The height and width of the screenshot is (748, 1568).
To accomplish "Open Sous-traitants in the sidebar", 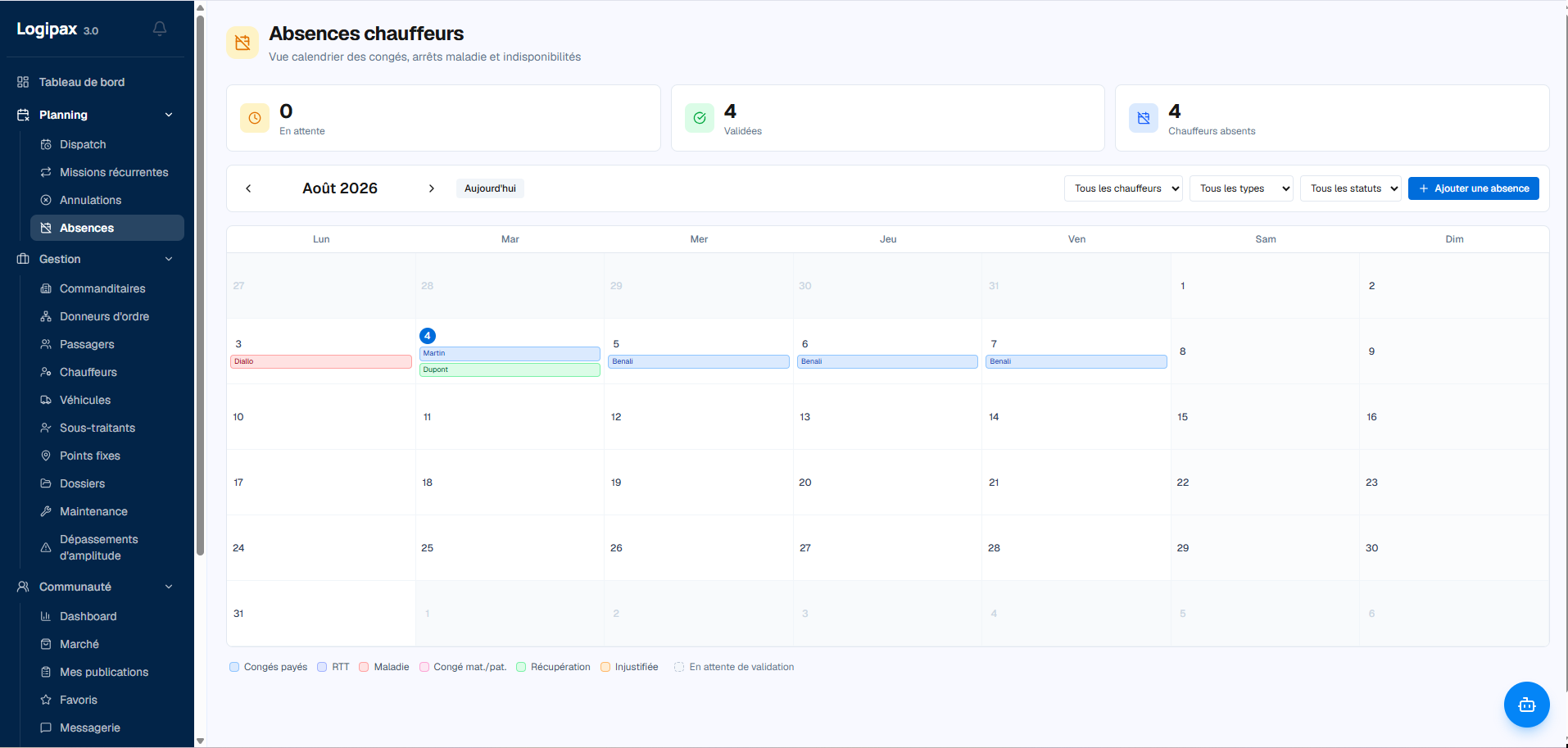I will pos(107,428).
